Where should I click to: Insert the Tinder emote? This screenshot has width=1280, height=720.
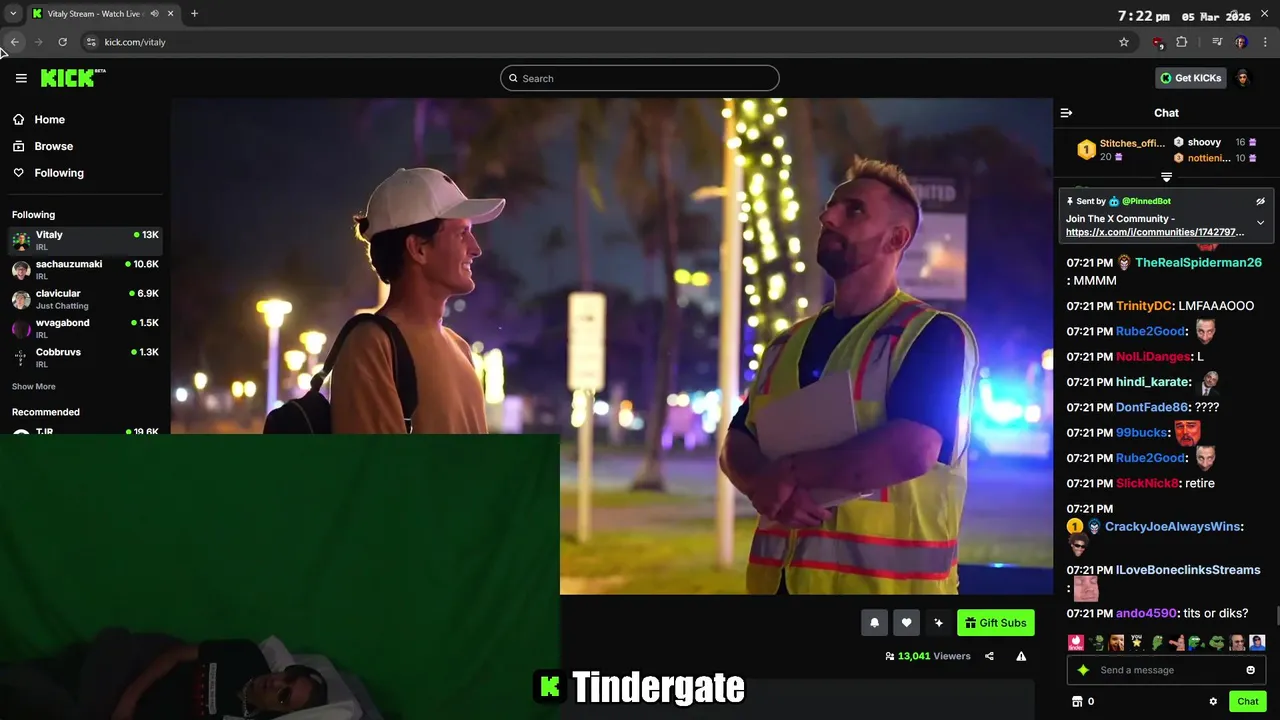tap(1075, 643)
